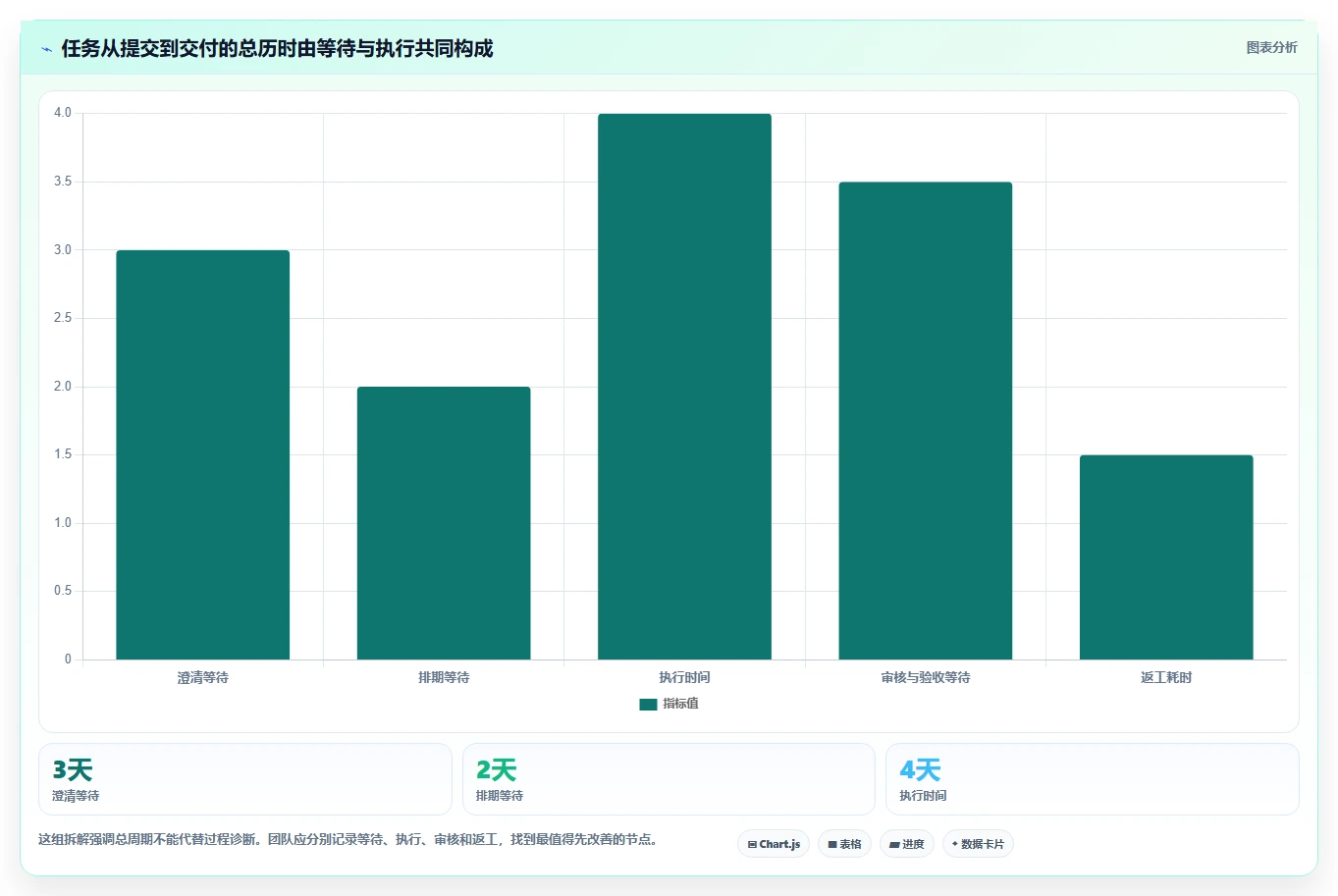Select the 3天 澄清等待 data card
This screenshot has height=896, width=1338.
(x=245, y=779)
